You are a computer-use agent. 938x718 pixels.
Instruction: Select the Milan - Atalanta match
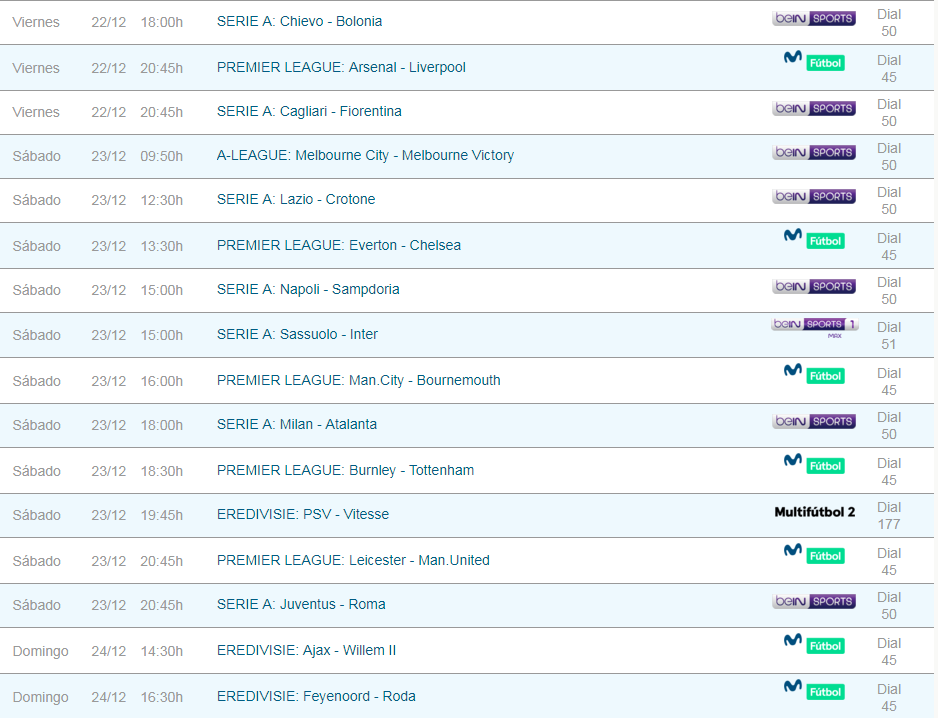click(297, 425)
